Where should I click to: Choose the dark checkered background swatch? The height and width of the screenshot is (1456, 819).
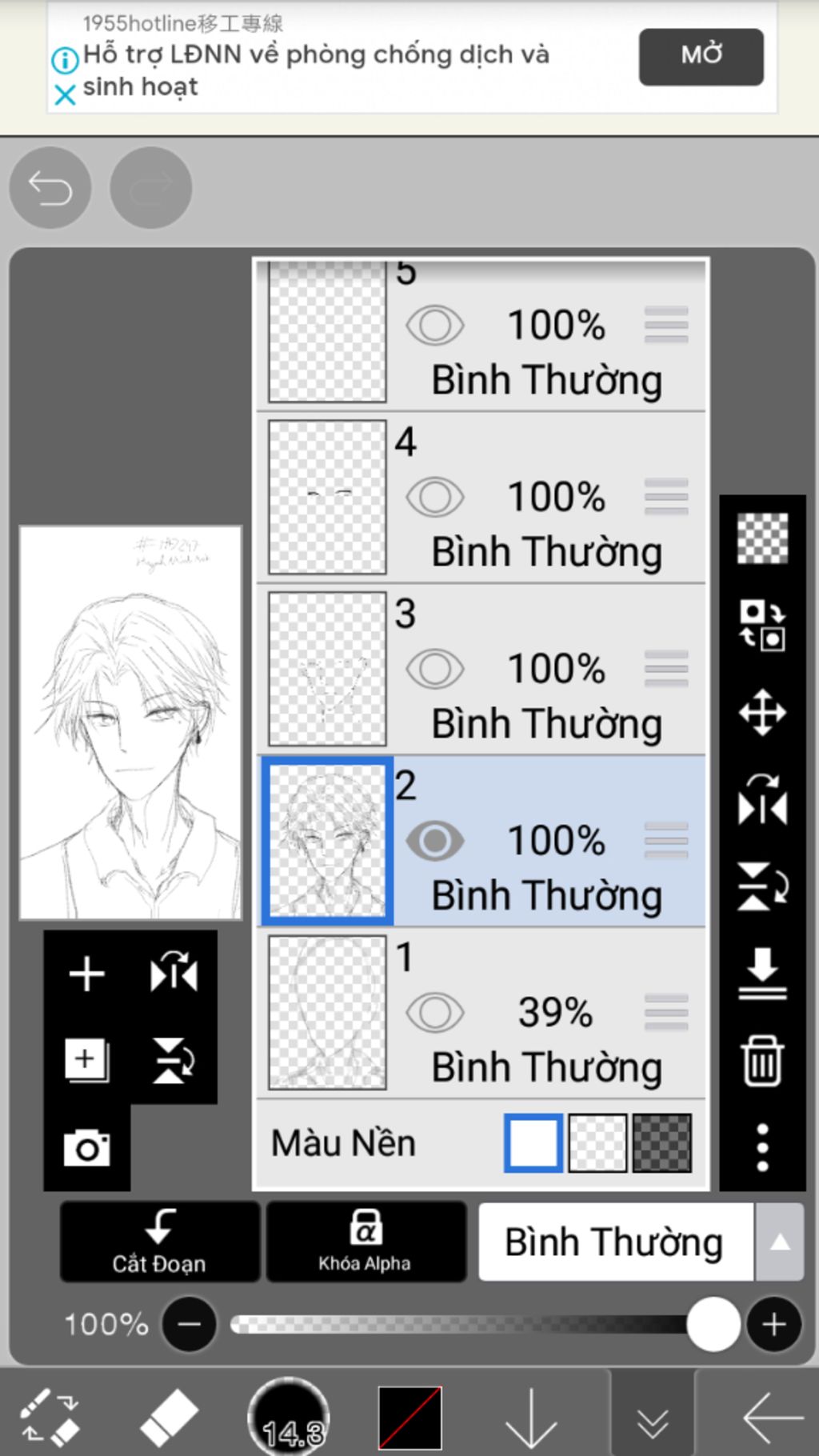(661, 1143)
